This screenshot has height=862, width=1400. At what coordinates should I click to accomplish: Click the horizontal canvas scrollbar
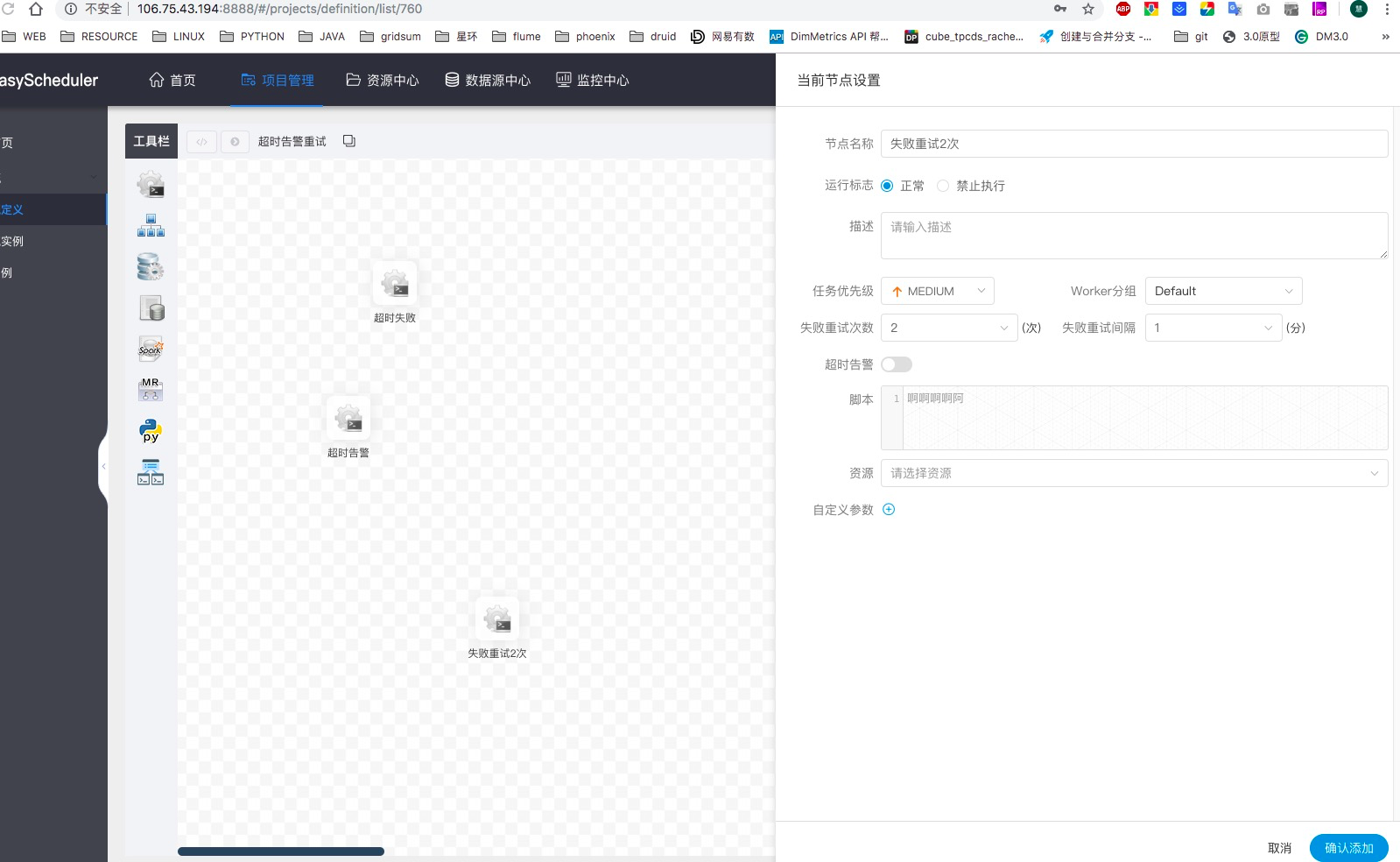[281, 851]
